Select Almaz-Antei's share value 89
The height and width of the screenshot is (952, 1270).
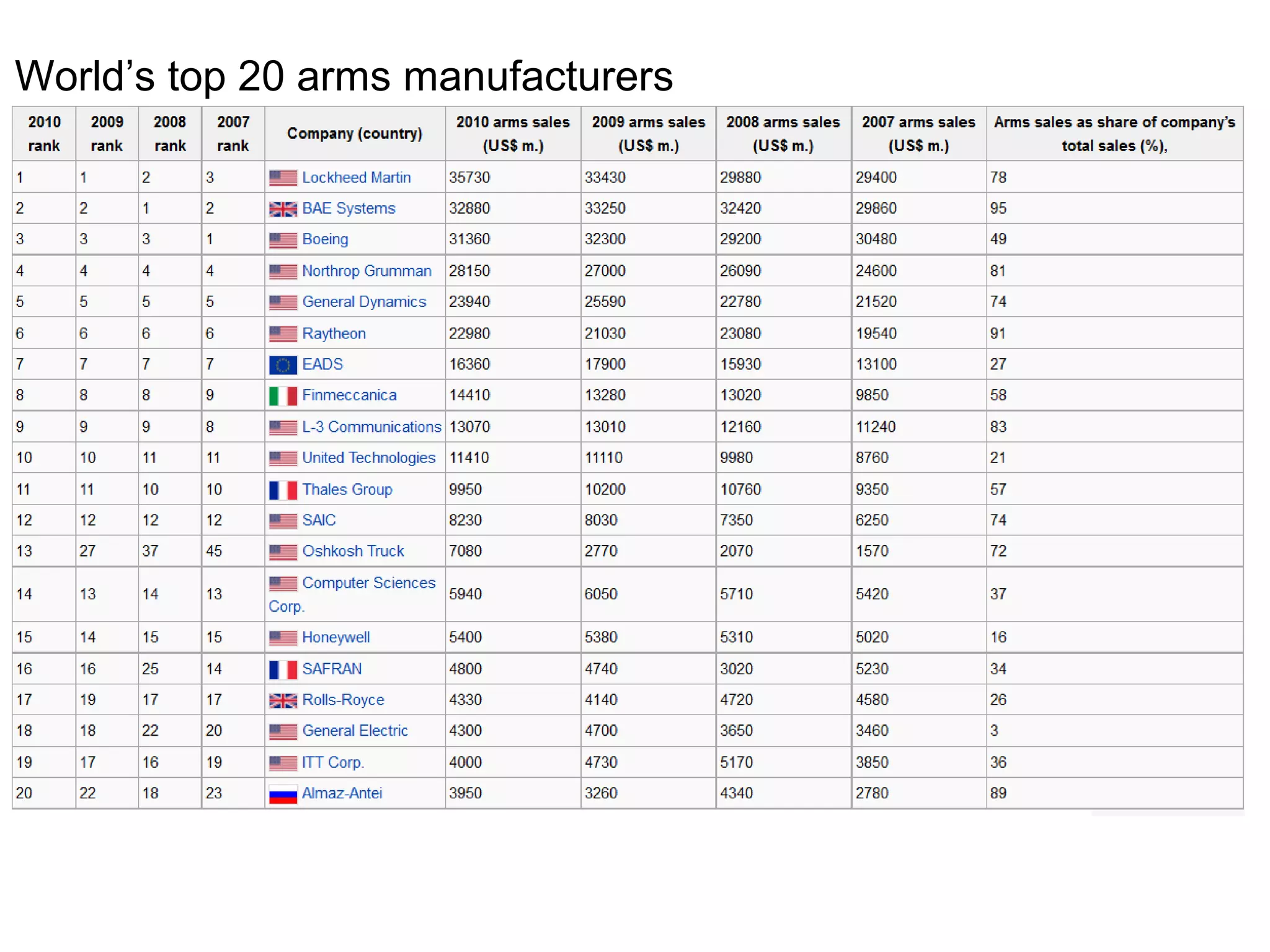998,793
